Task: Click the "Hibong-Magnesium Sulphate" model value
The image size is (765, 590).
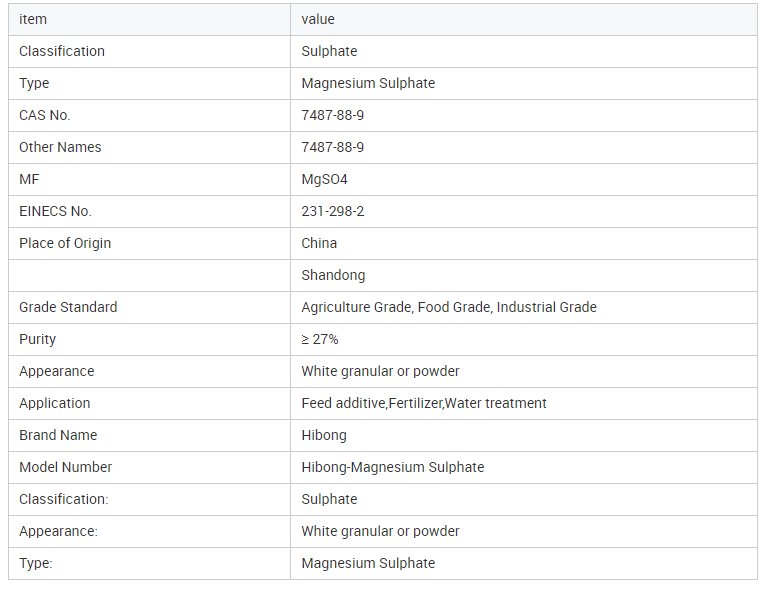Action: click(392, 467)
